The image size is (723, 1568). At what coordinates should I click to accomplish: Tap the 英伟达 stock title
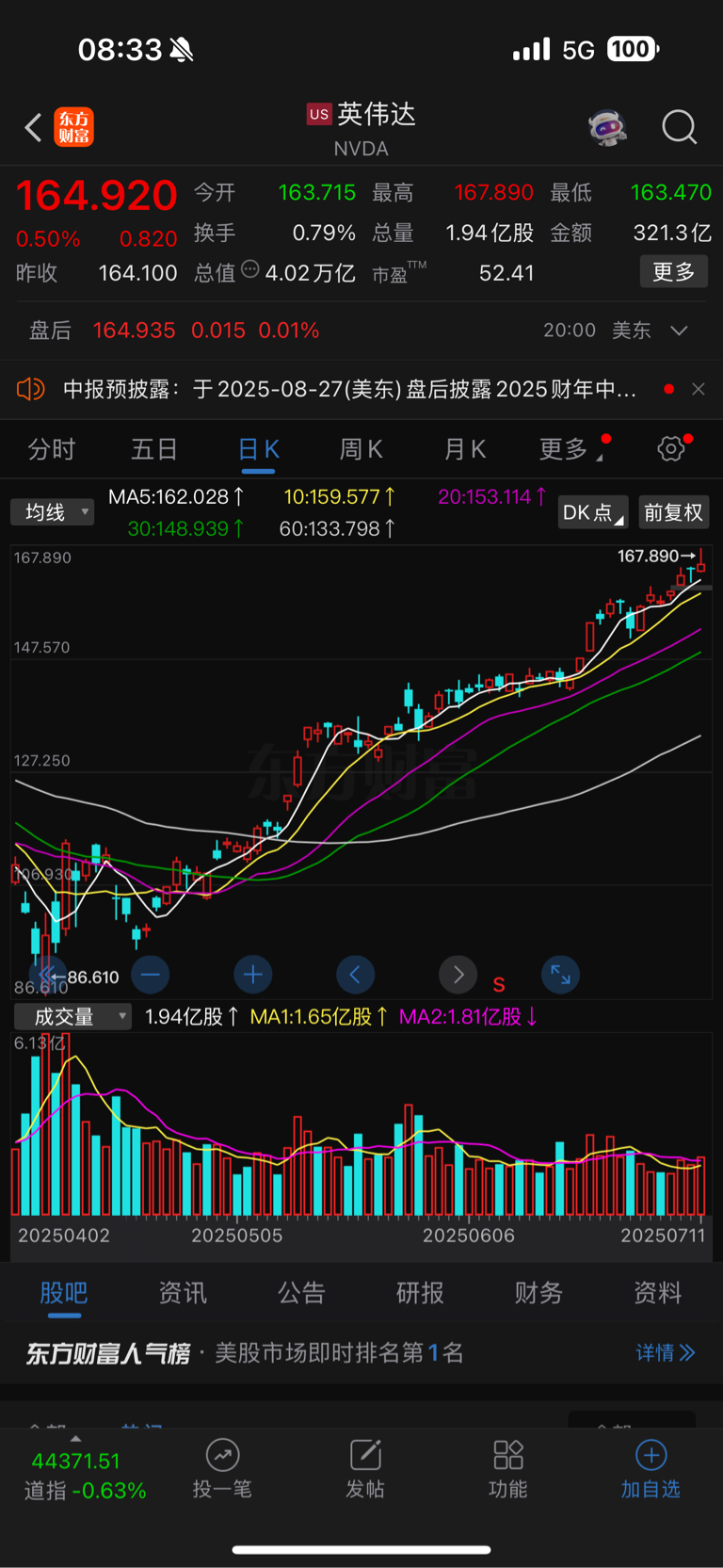[x=377, y=114]
